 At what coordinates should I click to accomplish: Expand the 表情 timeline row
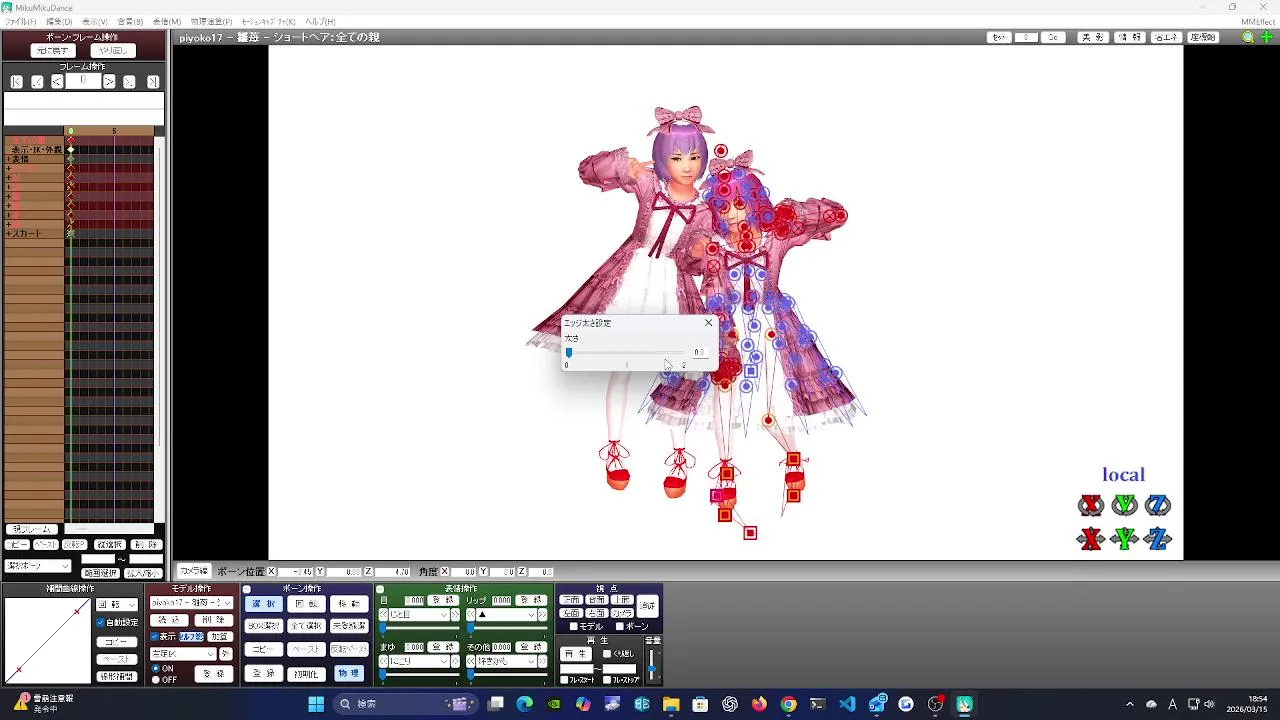coord(9,159)
